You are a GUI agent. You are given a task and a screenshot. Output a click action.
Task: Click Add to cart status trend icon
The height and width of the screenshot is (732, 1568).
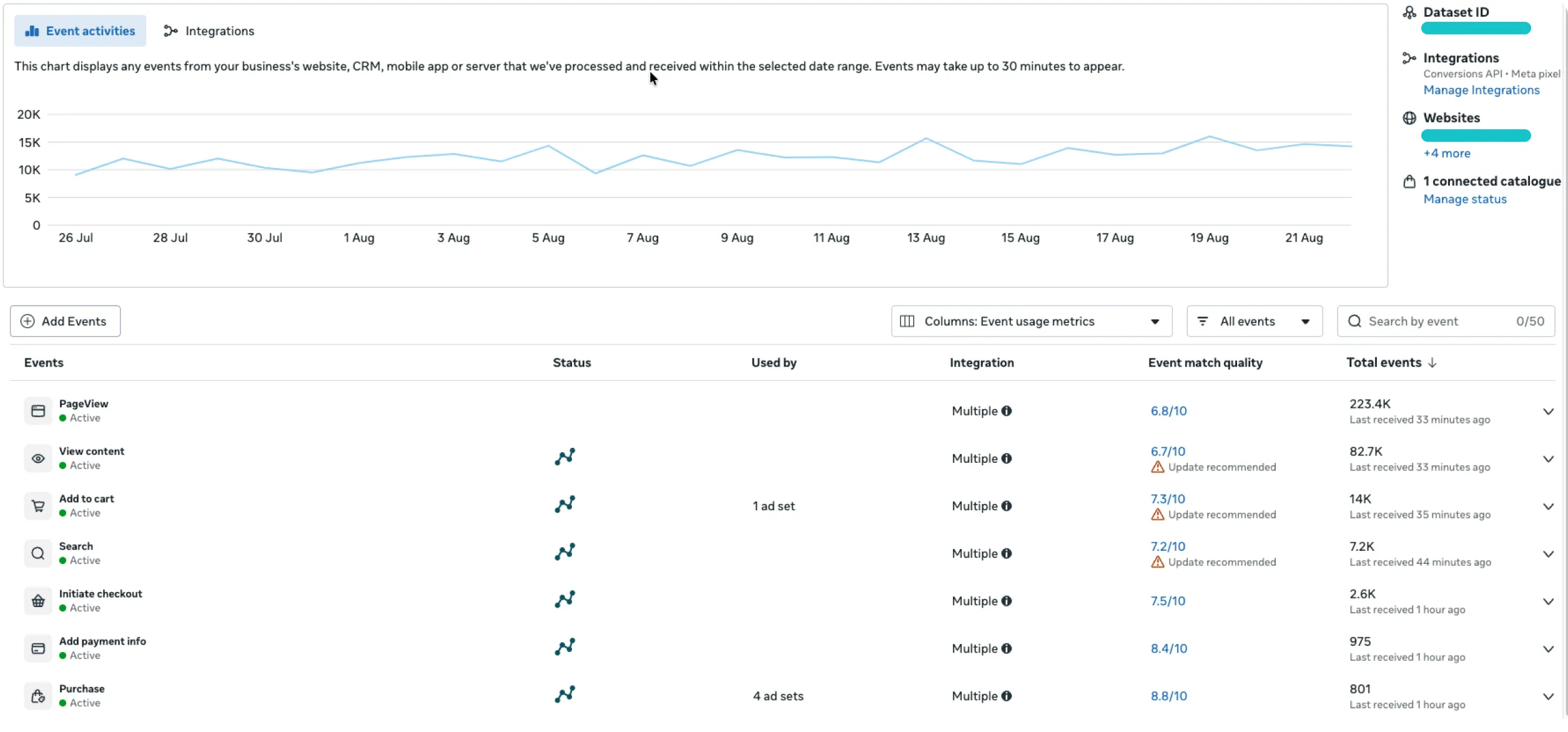point(565,505)
